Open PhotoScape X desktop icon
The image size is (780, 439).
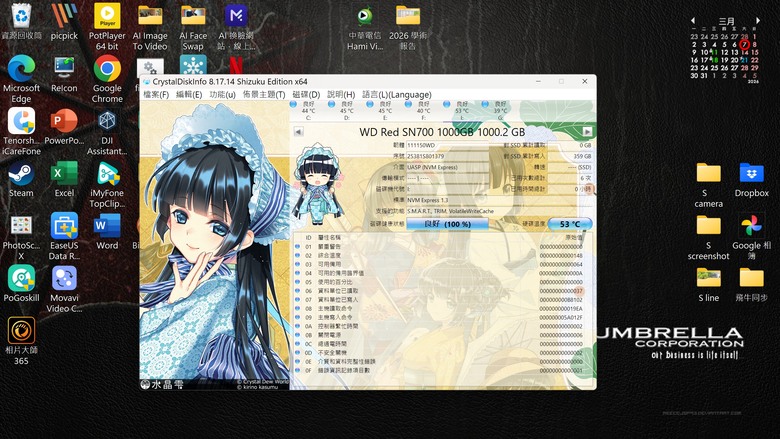pyautogui.click(x=21, y=237)
